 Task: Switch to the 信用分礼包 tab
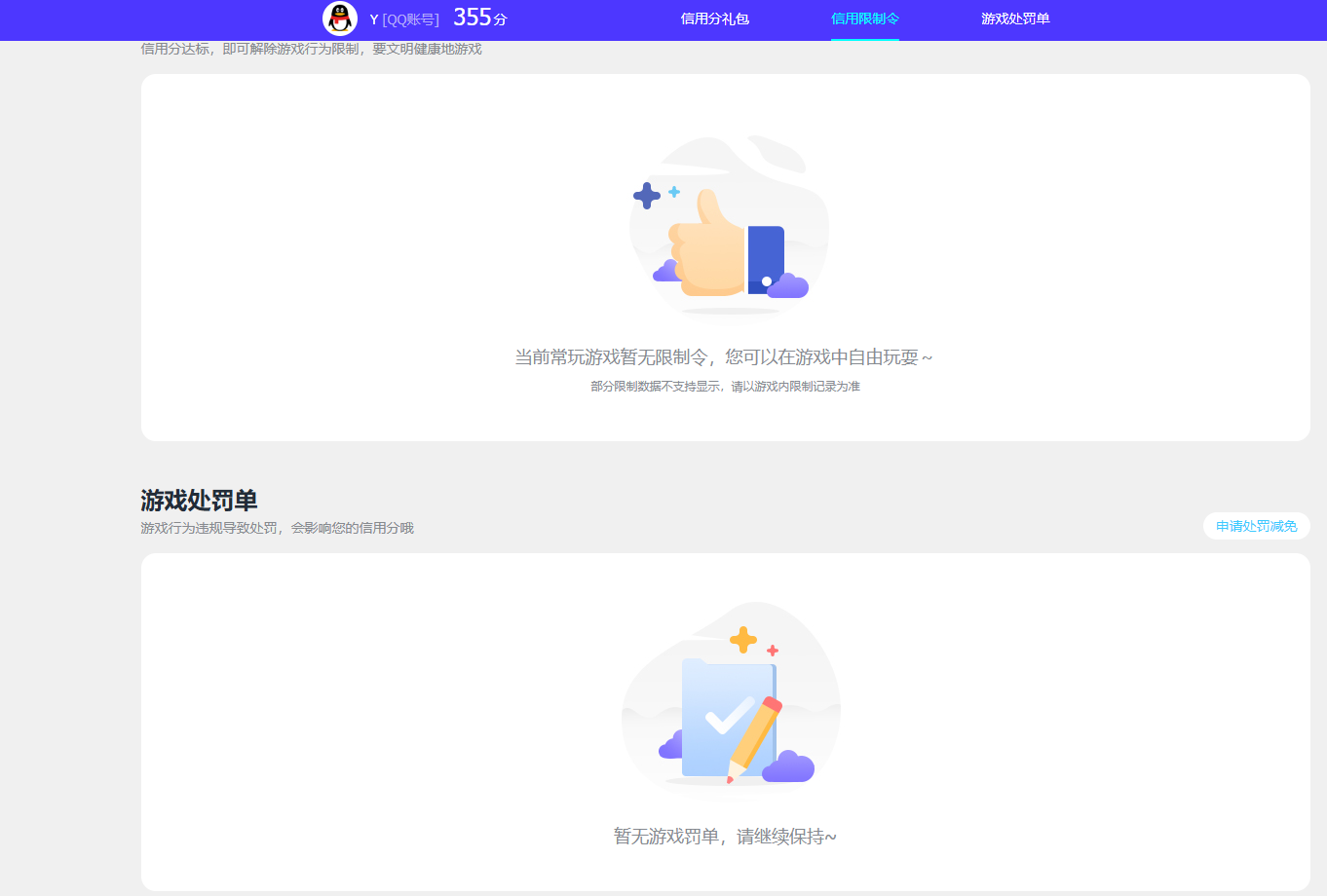715,19
